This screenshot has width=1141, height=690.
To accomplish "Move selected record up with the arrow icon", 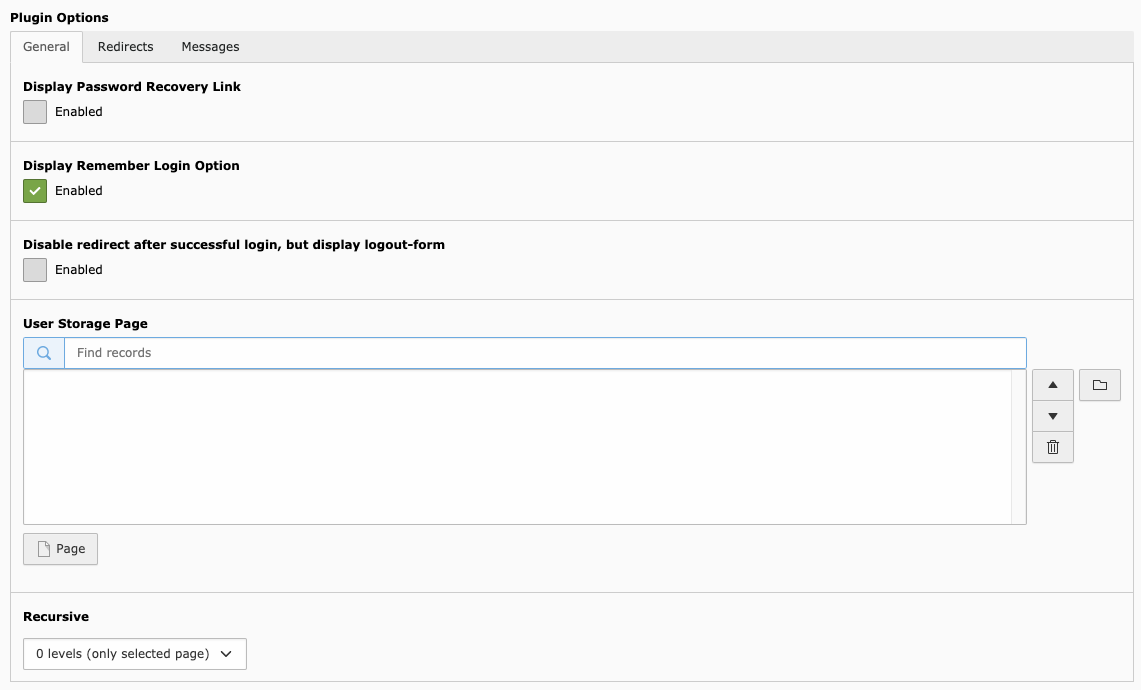I will click(1052, 385).
